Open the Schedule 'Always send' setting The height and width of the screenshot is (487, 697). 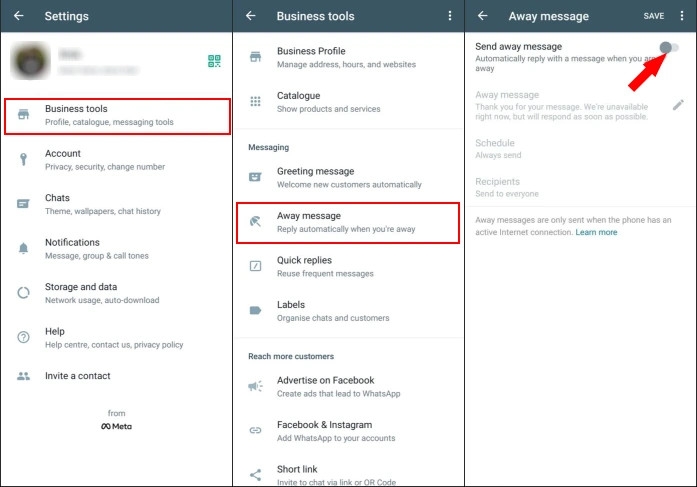coord(581,148)
